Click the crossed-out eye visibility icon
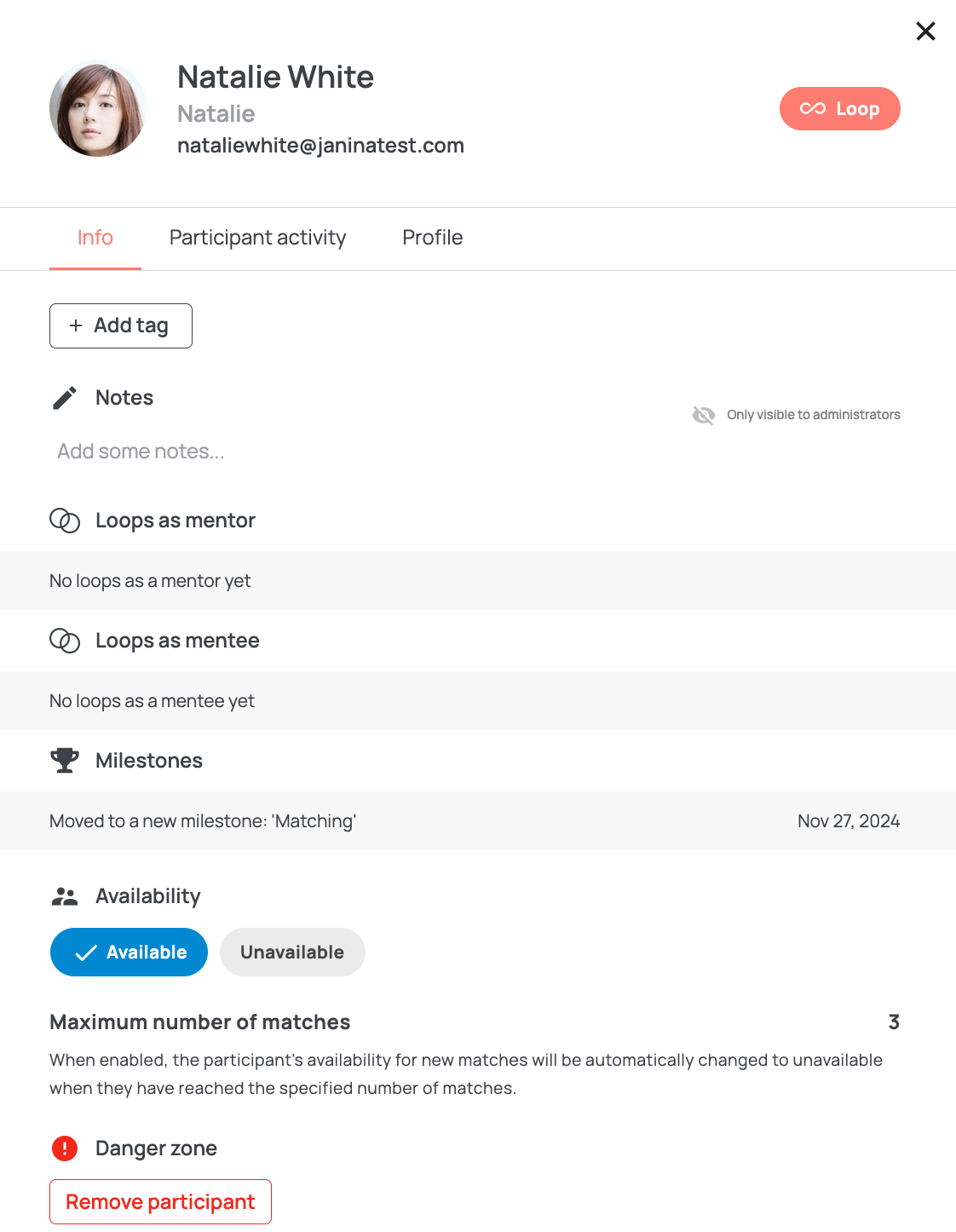The height and width of the screenshot is (1232, 956). point(704,415)
